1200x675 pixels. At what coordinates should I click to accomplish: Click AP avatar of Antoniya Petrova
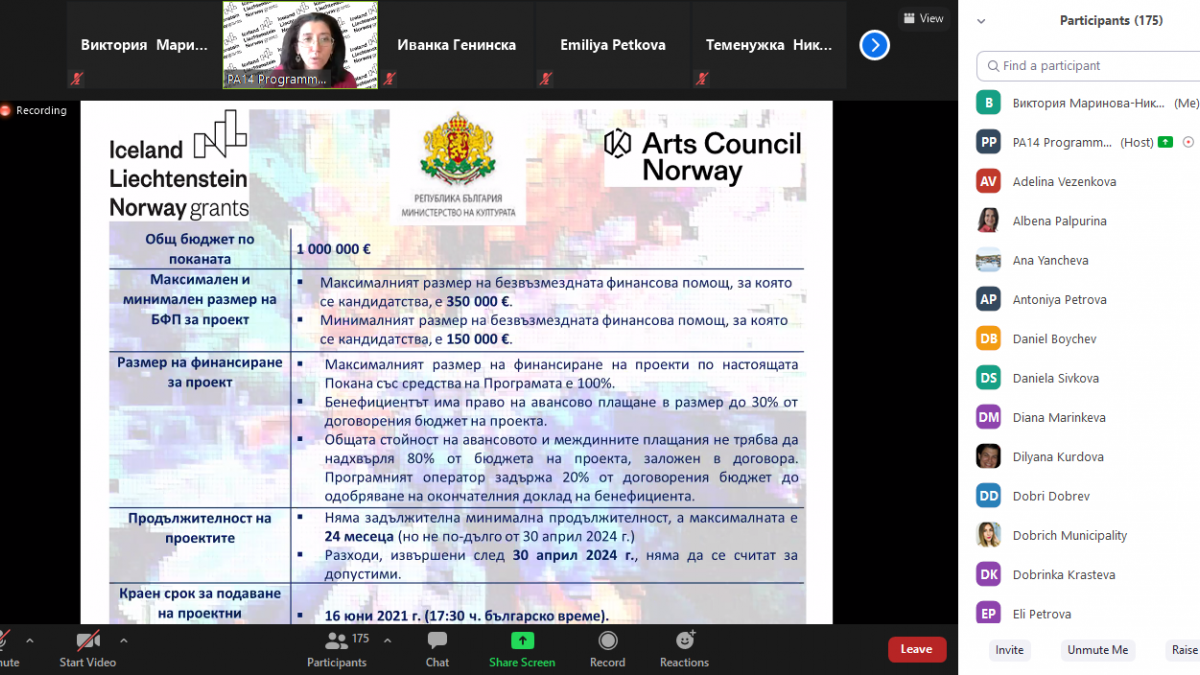click(989, 299)
